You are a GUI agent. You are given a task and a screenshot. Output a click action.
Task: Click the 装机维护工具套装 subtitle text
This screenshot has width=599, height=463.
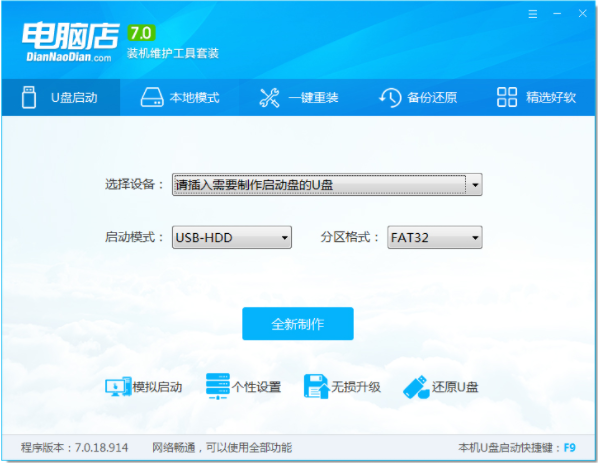pyautogui.click(x=173, y=53)
